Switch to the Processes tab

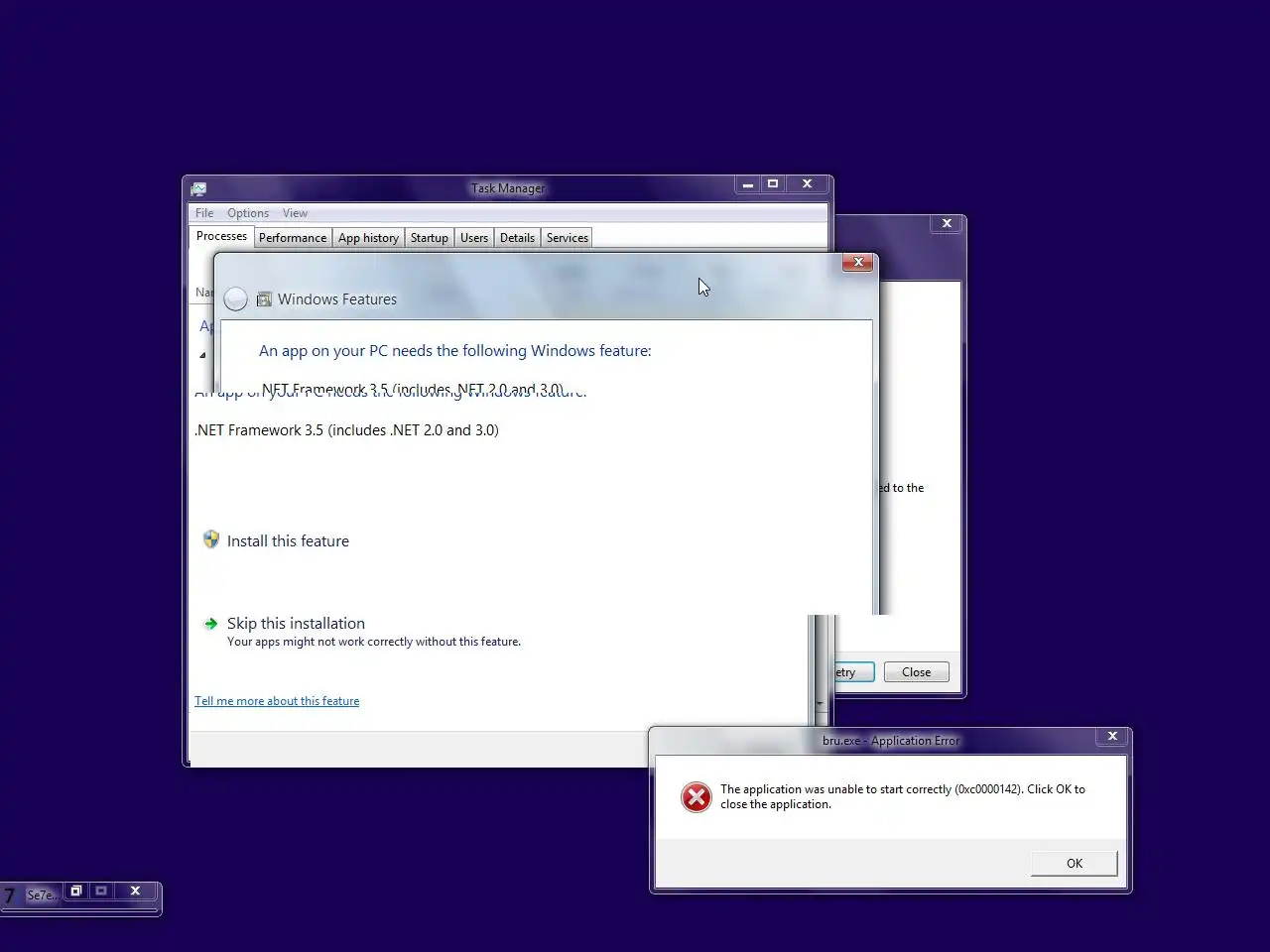(221, 236)
